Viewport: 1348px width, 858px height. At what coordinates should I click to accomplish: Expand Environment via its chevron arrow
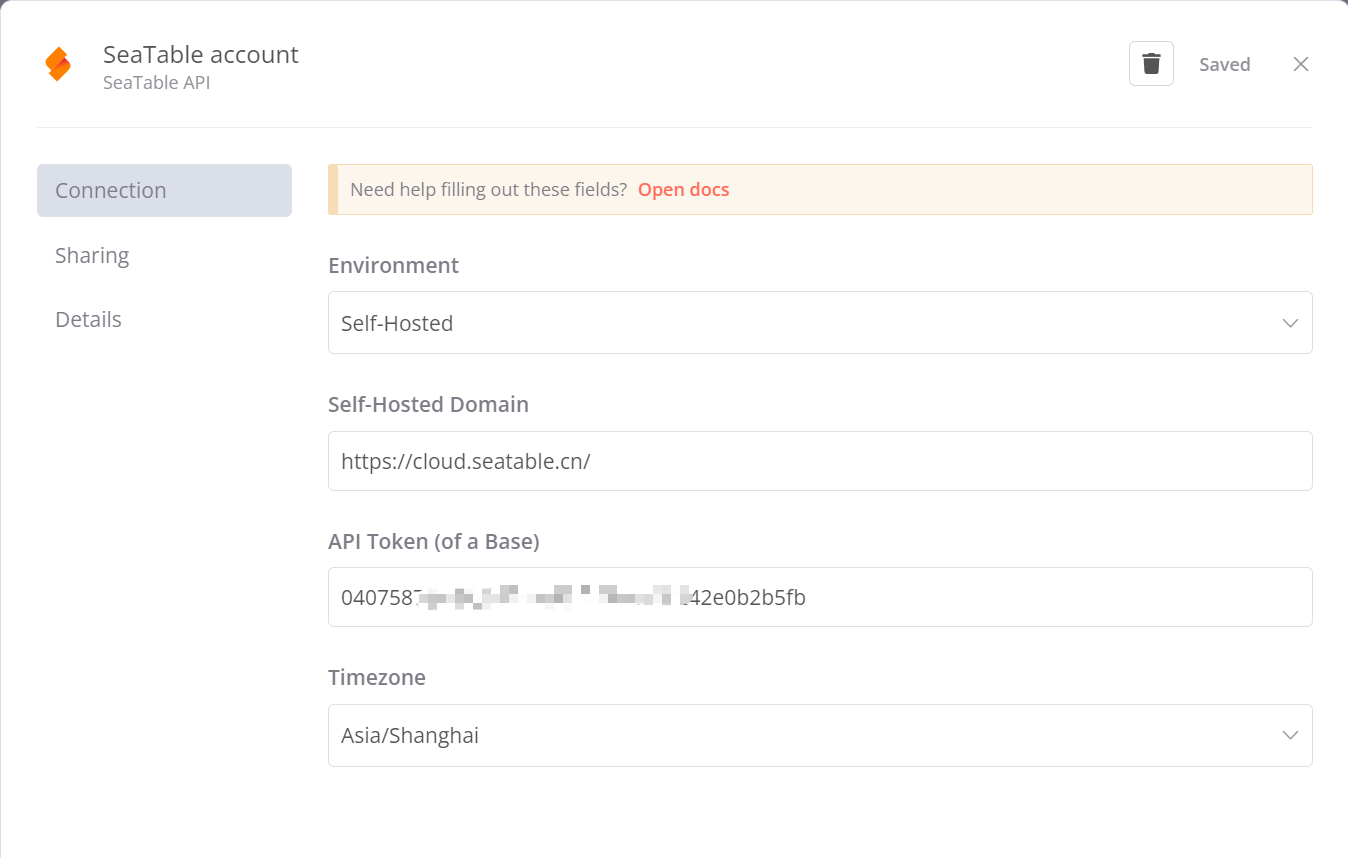click(x=1290, y=323)
